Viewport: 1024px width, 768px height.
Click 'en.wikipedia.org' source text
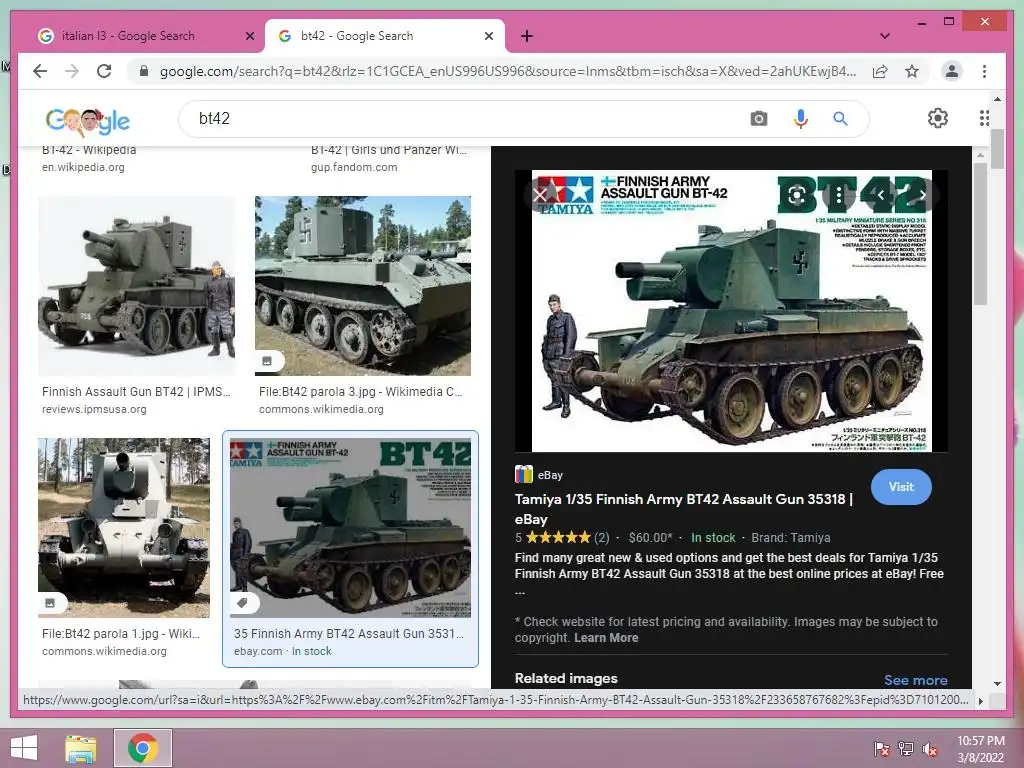[83, 167]
